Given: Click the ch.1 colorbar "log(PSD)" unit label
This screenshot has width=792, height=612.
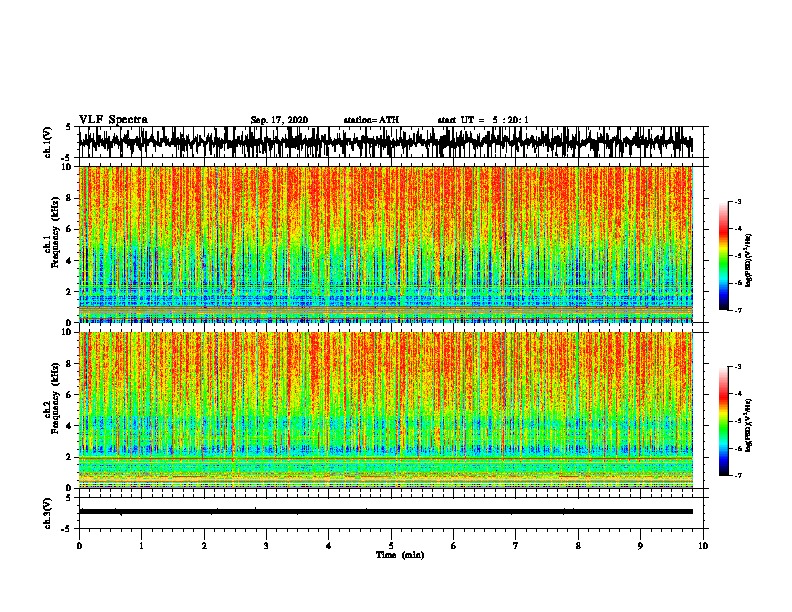Looking at the screenshot, I should click(x=748, y=260).
